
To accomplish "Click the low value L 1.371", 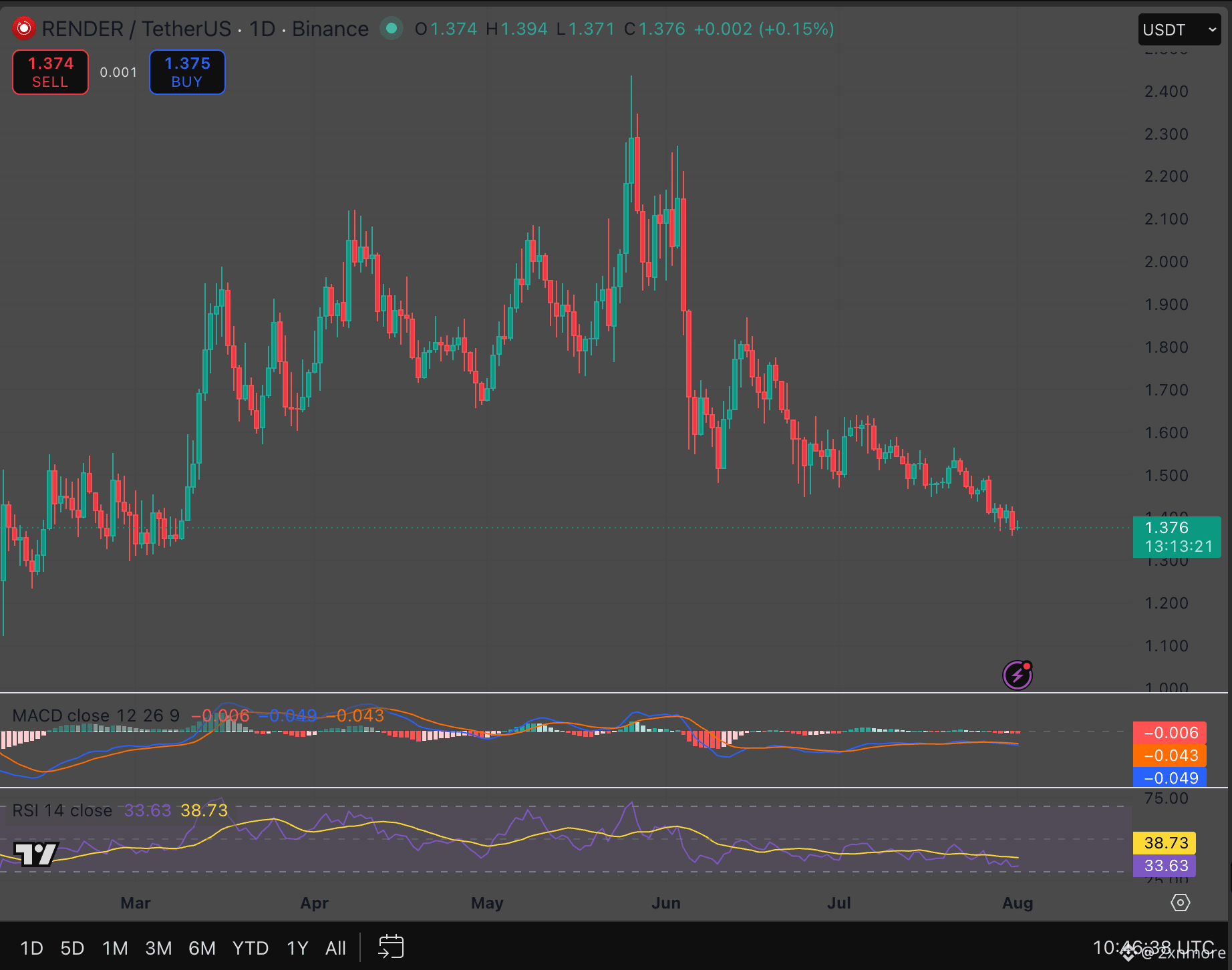I will pyautogui.click(x=585, y=29).
